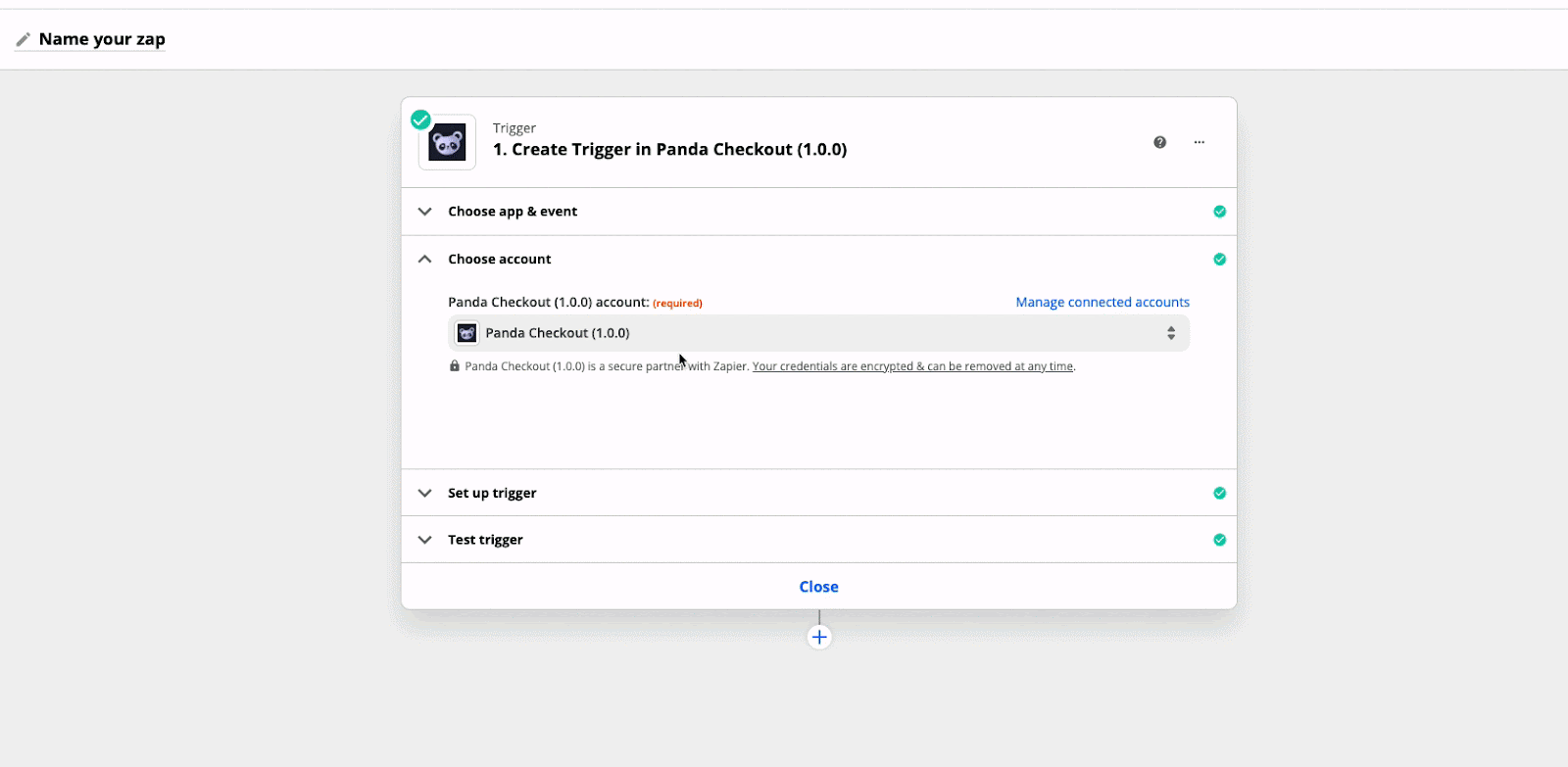Click the green checkmark on Choose app & event

point(1220,212)
